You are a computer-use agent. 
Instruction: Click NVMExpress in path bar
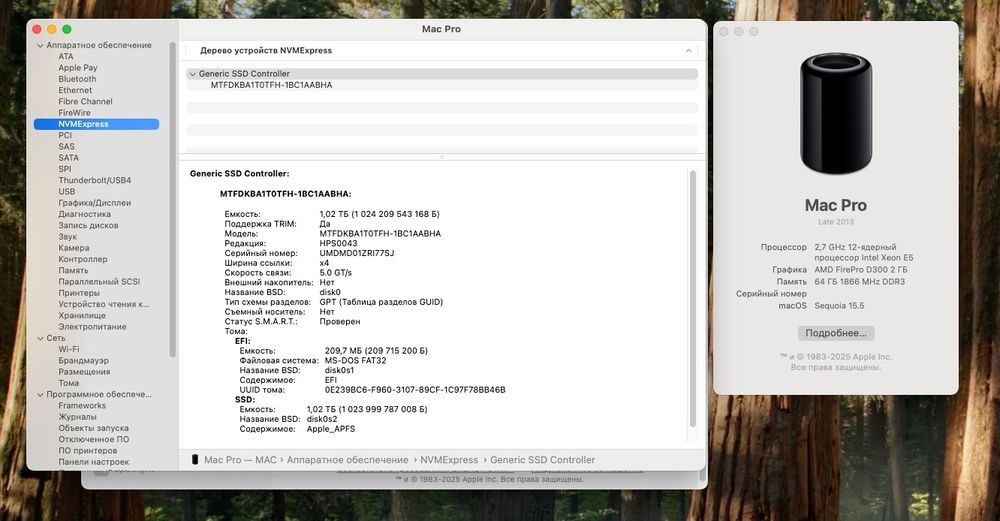click(449, 460)
